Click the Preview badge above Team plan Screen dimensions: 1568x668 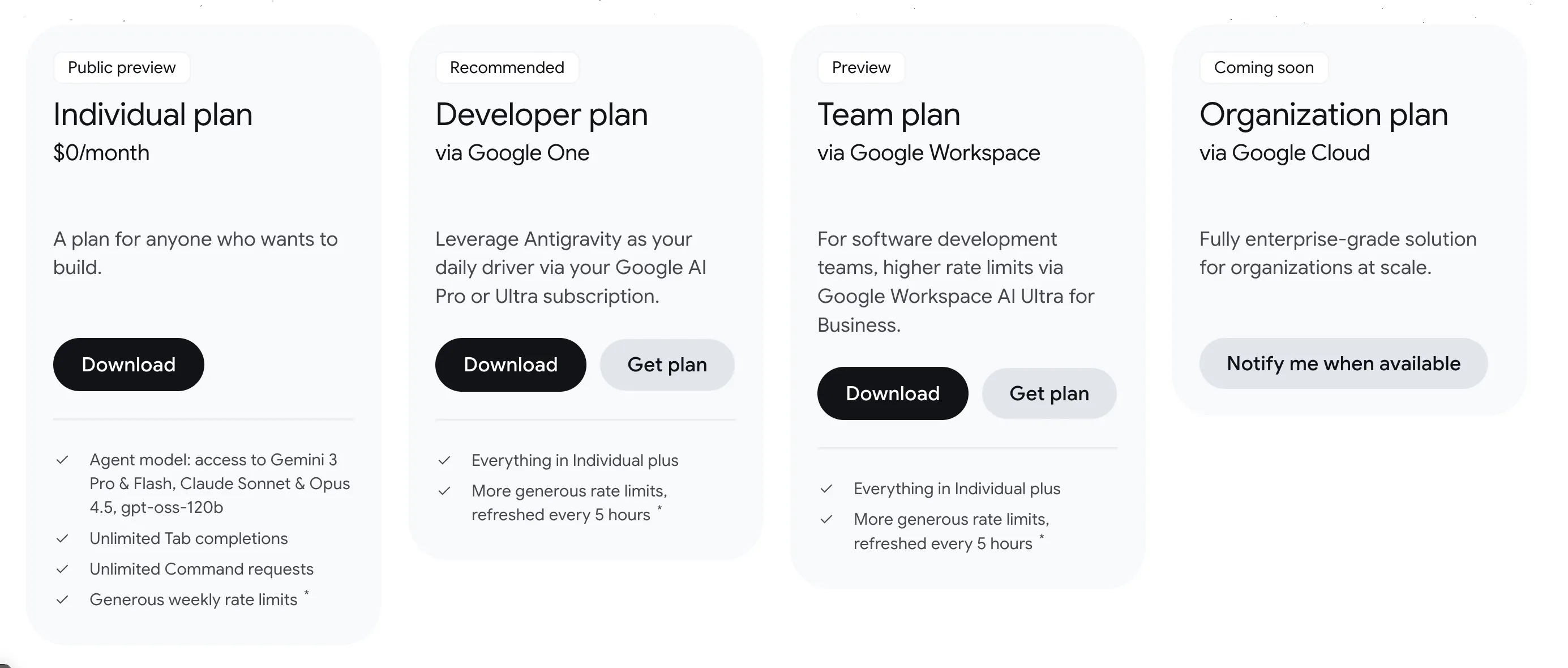(860, 67)
